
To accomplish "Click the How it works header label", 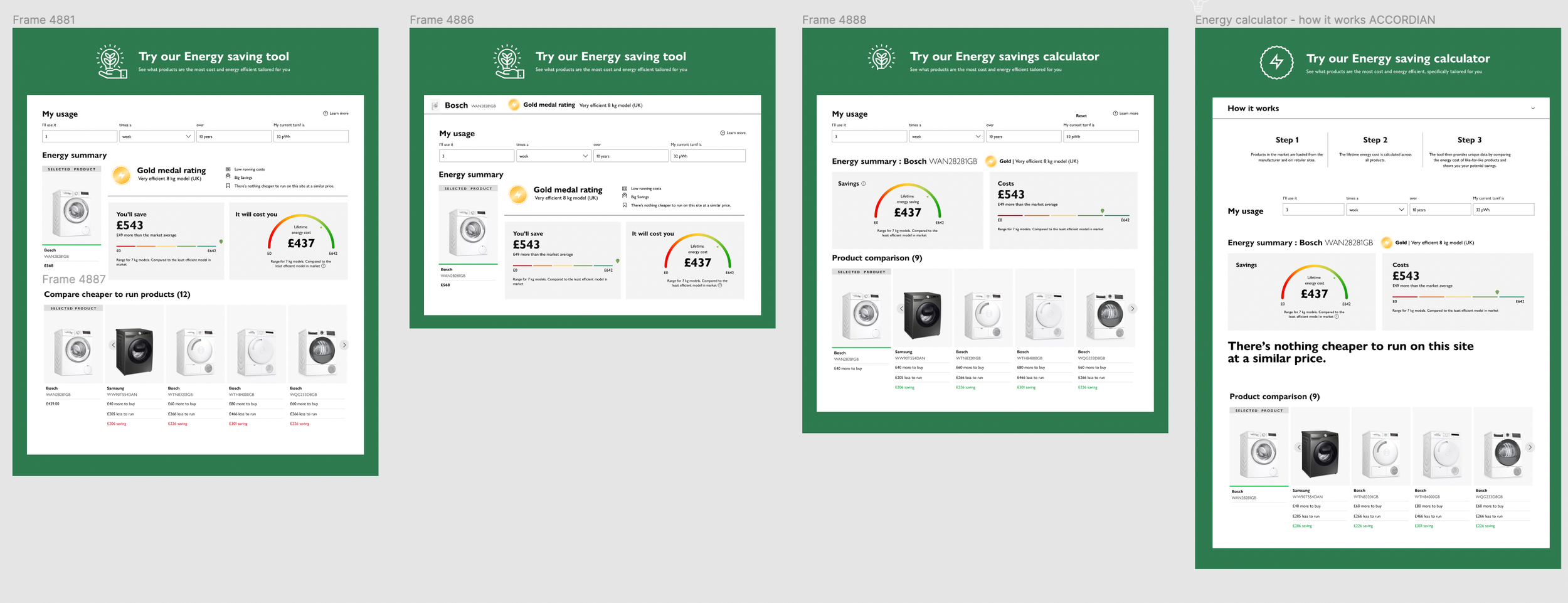I will [x=1253, y=109].
